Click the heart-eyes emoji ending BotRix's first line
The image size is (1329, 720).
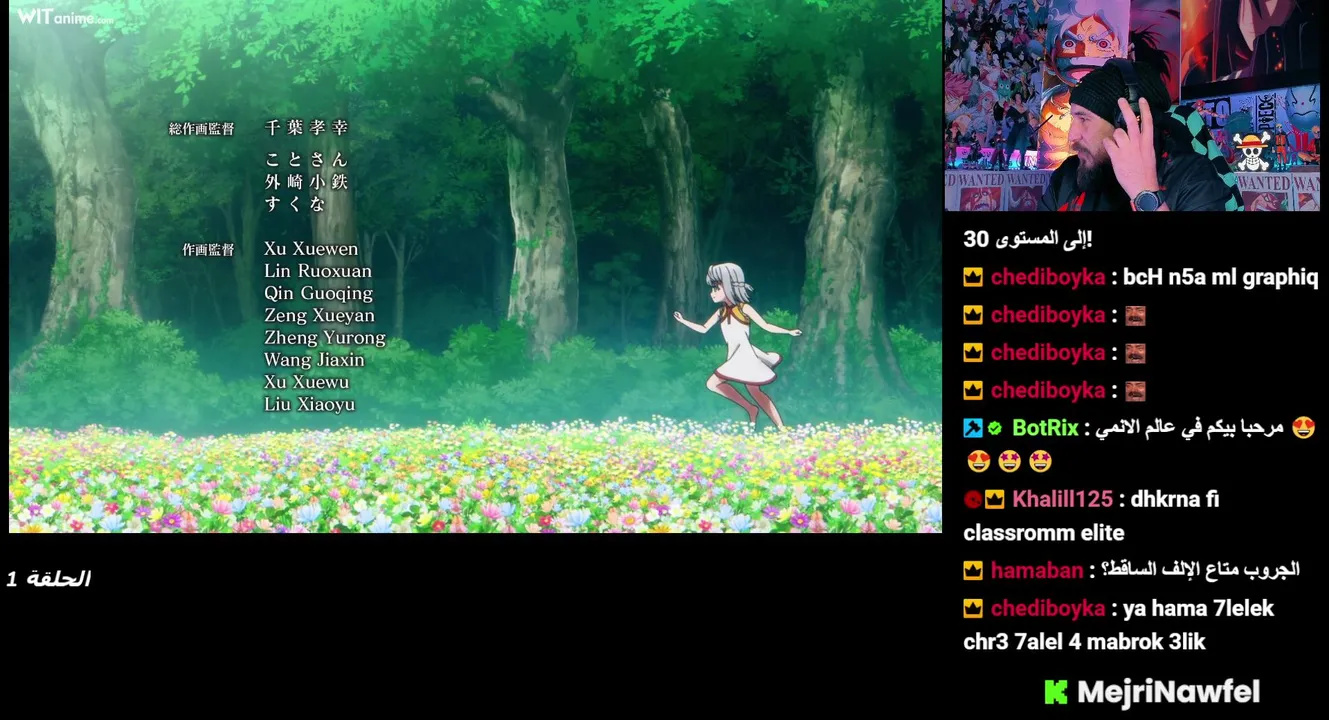point(1303,428)
